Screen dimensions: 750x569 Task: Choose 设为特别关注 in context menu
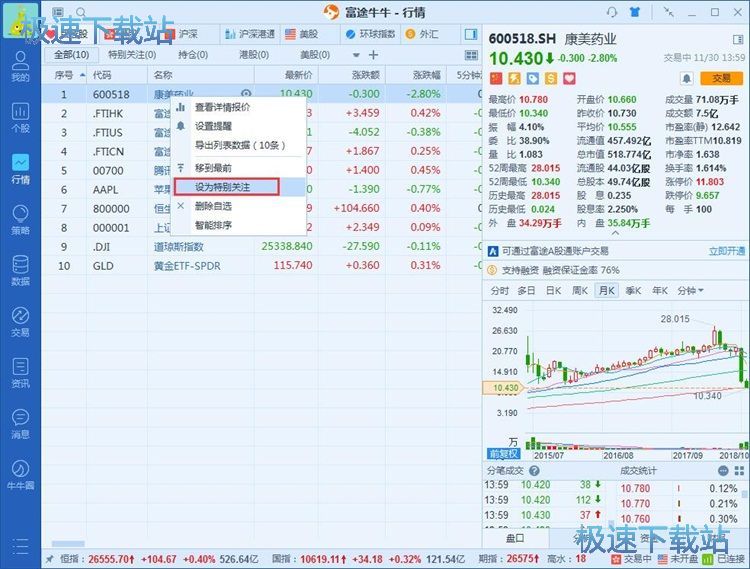tap(238, 187)
